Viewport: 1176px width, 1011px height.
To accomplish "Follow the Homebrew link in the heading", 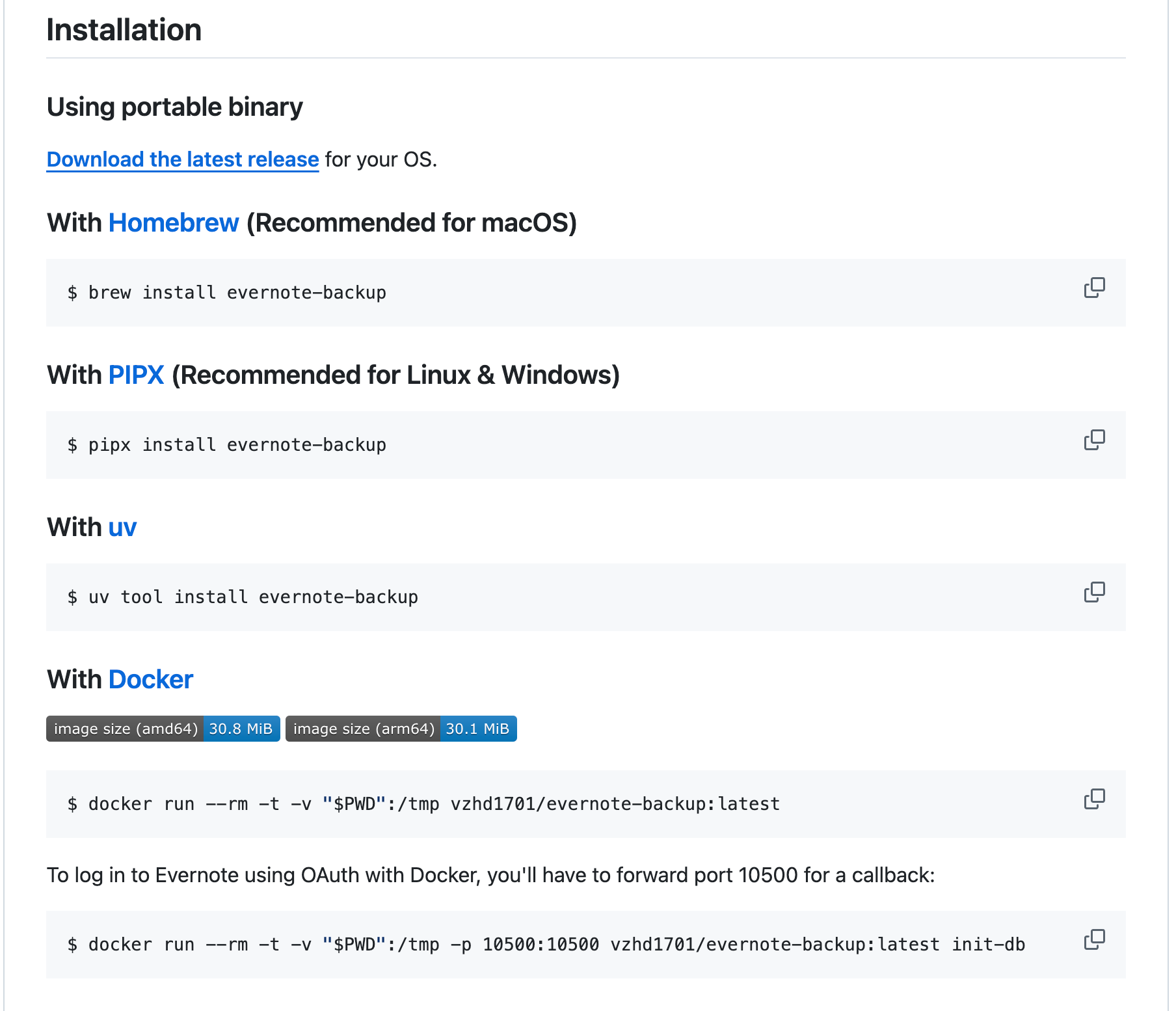I will coord(174,223).
